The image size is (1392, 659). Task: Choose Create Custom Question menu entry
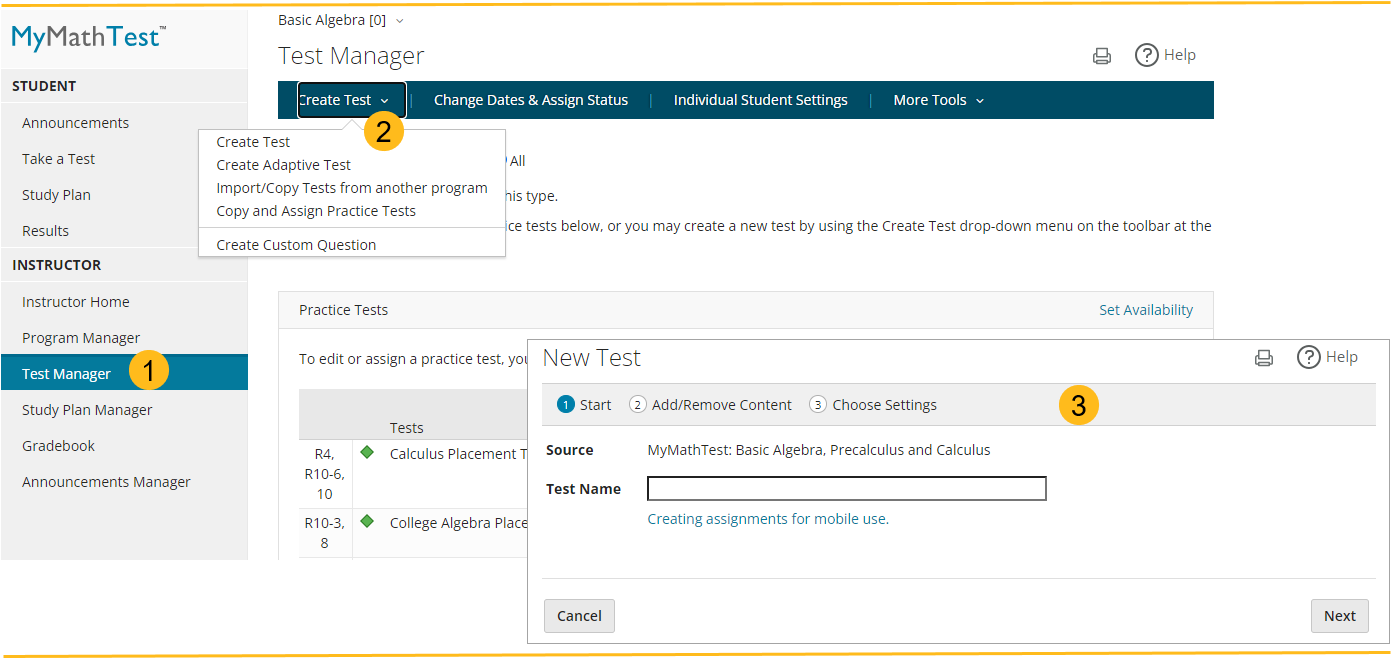[x=296, y=245]
